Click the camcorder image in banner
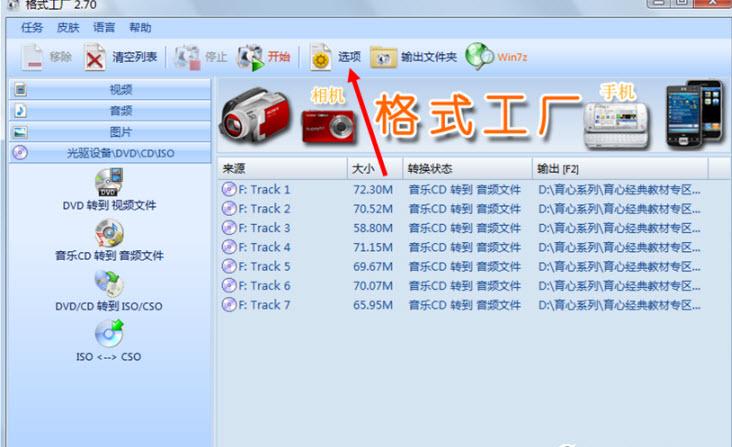Viewport: 732px width, 447px height. tap(255, 115)
